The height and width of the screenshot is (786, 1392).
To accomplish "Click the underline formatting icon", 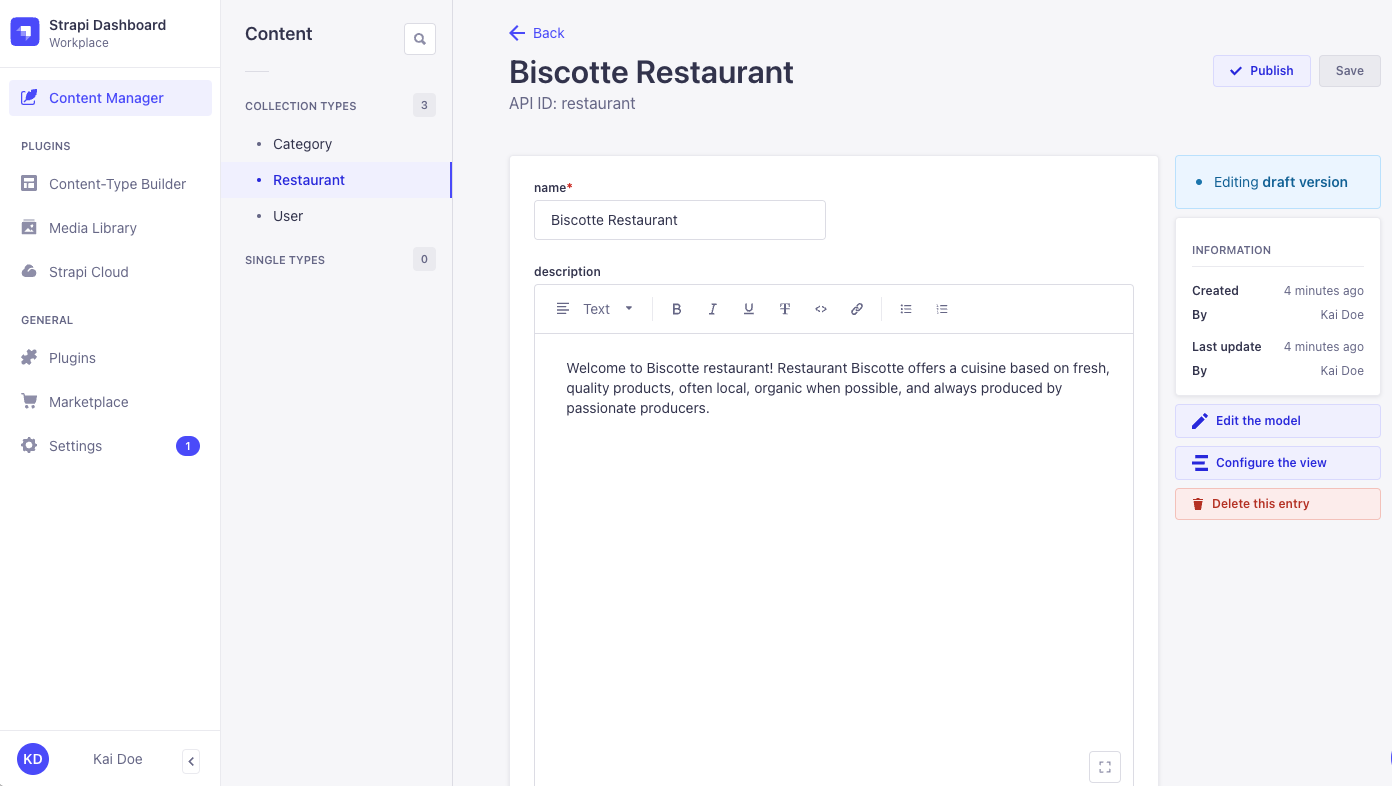I will pyautogui.click(x=749, y=309).
